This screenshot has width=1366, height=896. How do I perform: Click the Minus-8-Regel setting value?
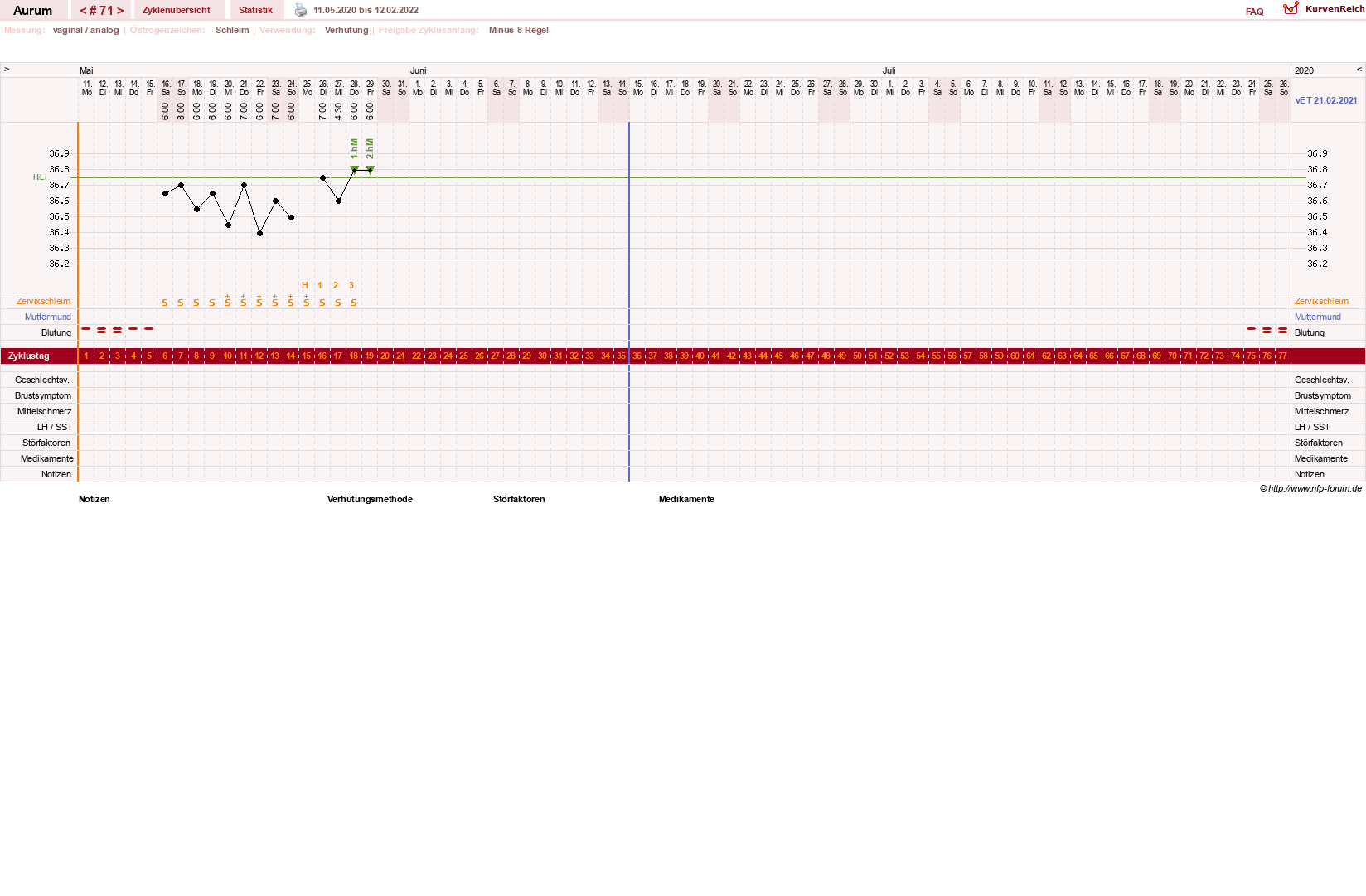[519, 31]
